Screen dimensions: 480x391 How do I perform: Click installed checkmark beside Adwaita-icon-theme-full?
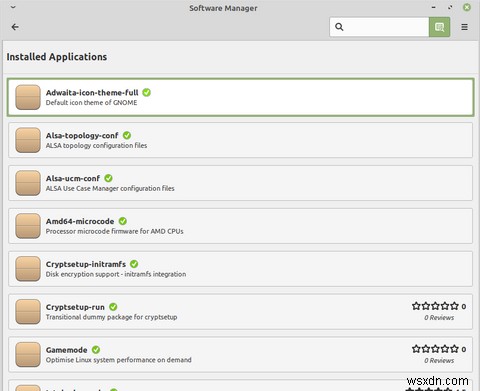pos(146,92)
